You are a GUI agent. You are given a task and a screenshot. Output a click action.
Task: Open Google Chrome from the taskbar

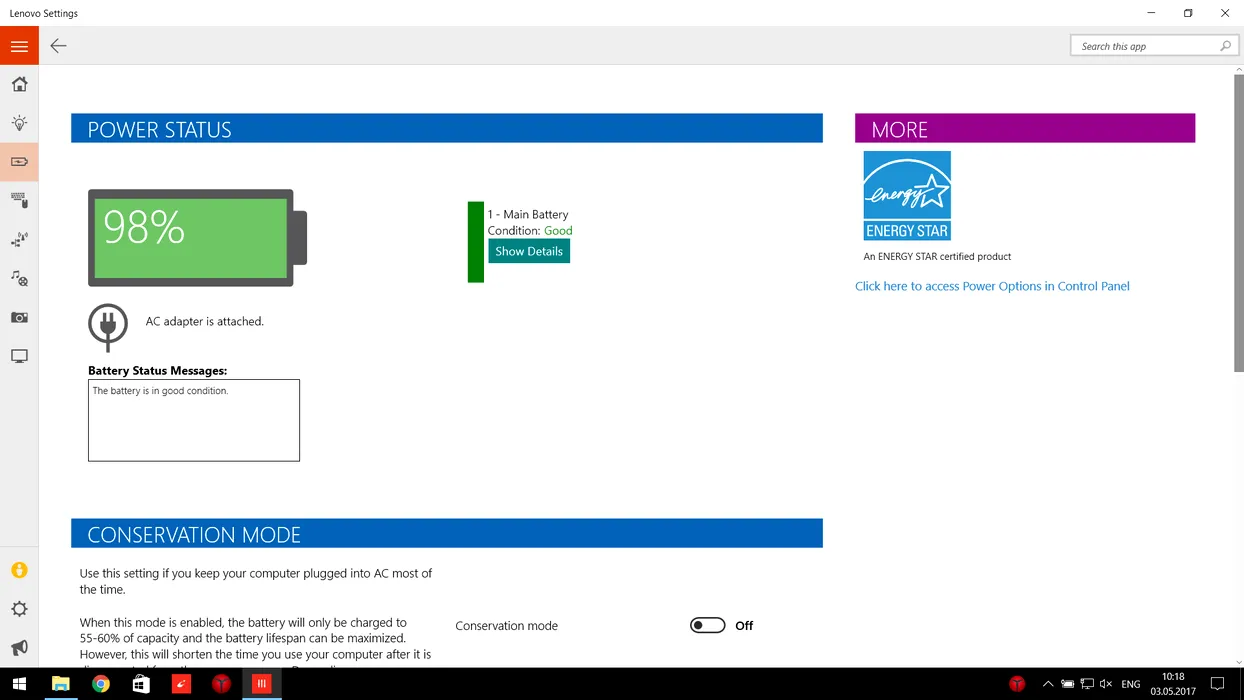(x=101, y=684)
